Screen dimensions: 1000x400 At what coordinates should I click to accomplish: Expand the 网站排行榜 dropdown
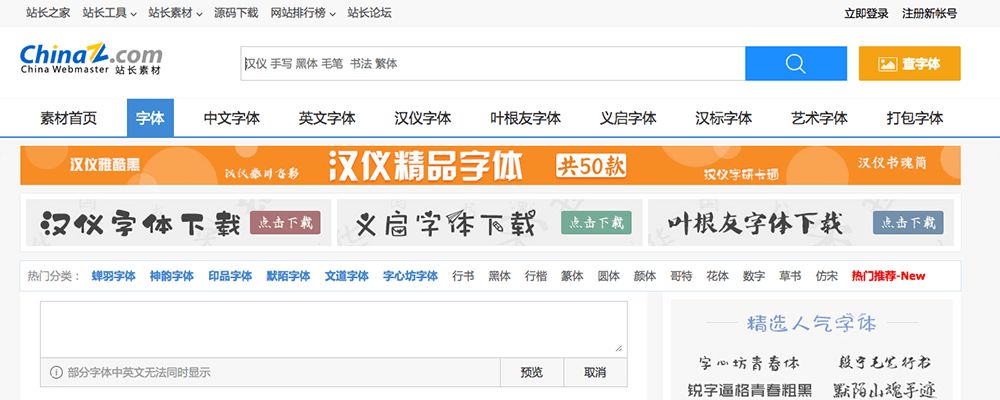click(x=303, y=13)
